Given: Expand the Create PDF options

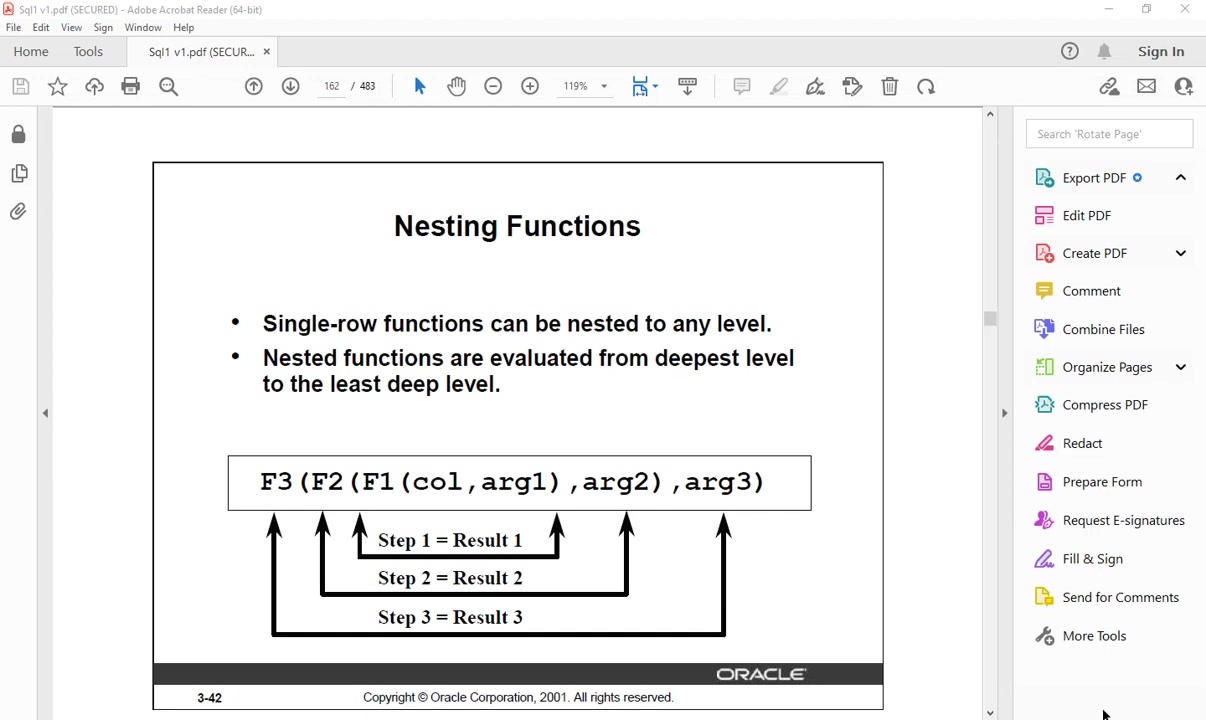Looking at the screenshot, I should coord(1180,253).
